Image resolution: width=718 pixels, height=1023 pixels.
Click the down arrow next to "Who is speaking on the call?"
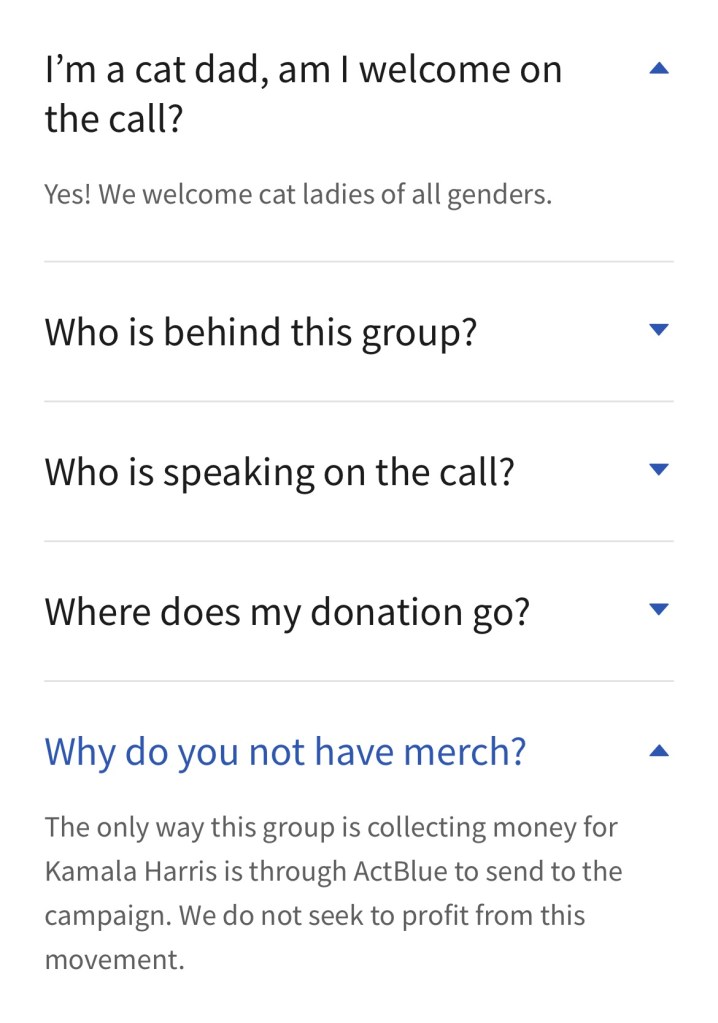(658, 469)
